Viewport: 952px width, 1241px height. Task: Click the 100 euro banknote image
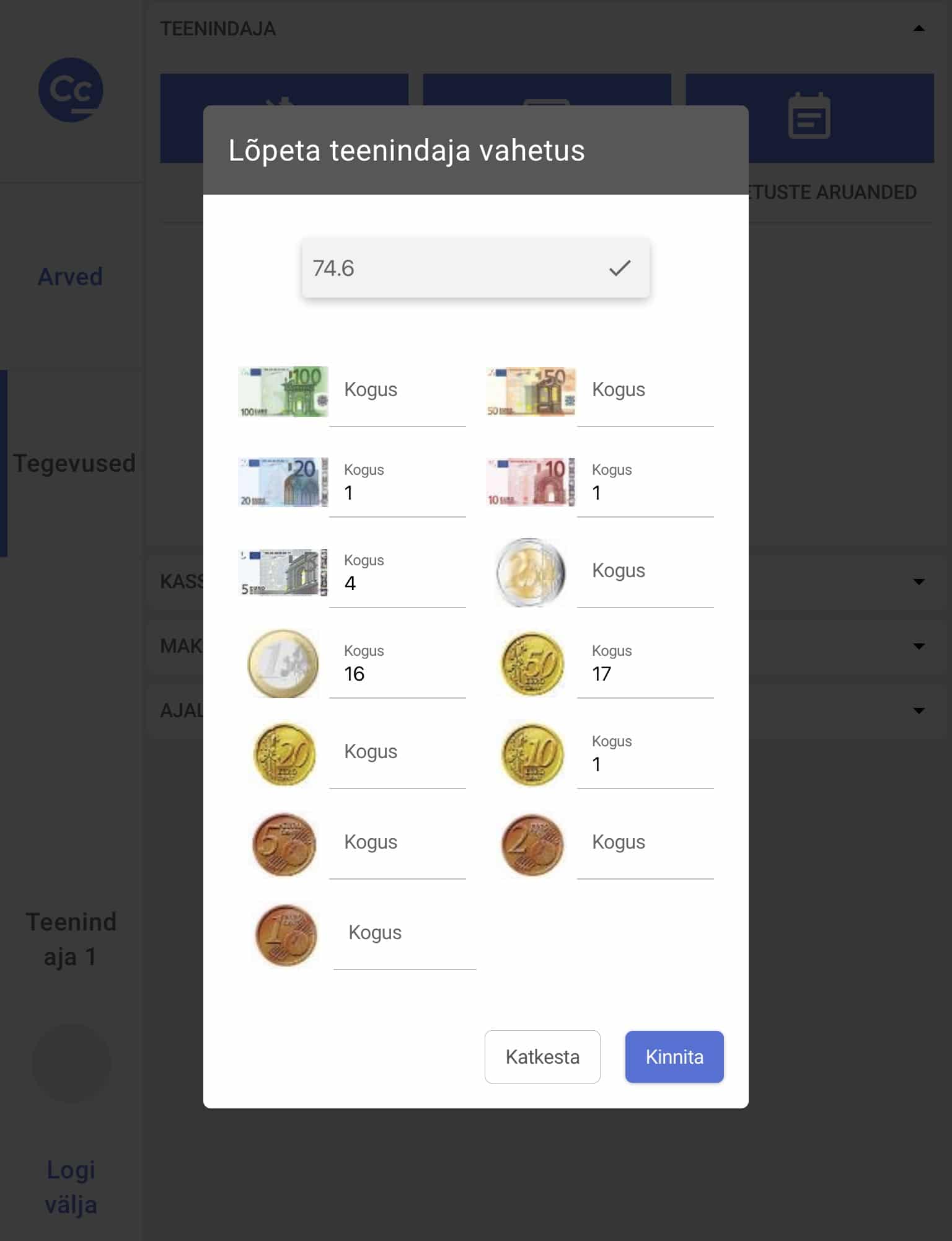[283, 392]
